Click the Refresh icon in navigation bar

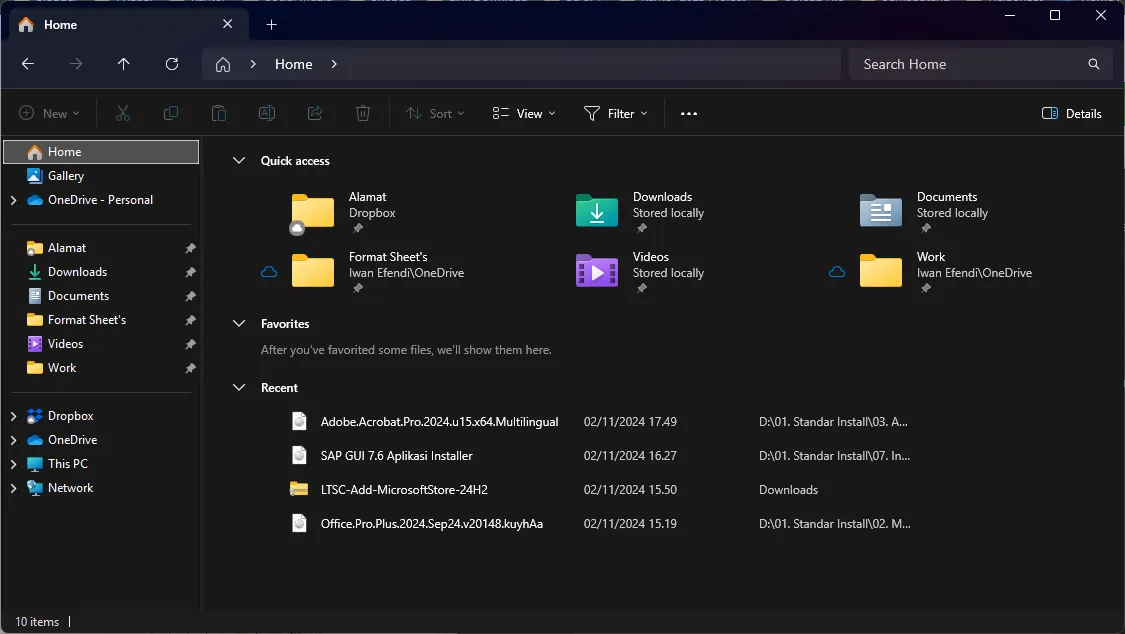pos(172,64)
